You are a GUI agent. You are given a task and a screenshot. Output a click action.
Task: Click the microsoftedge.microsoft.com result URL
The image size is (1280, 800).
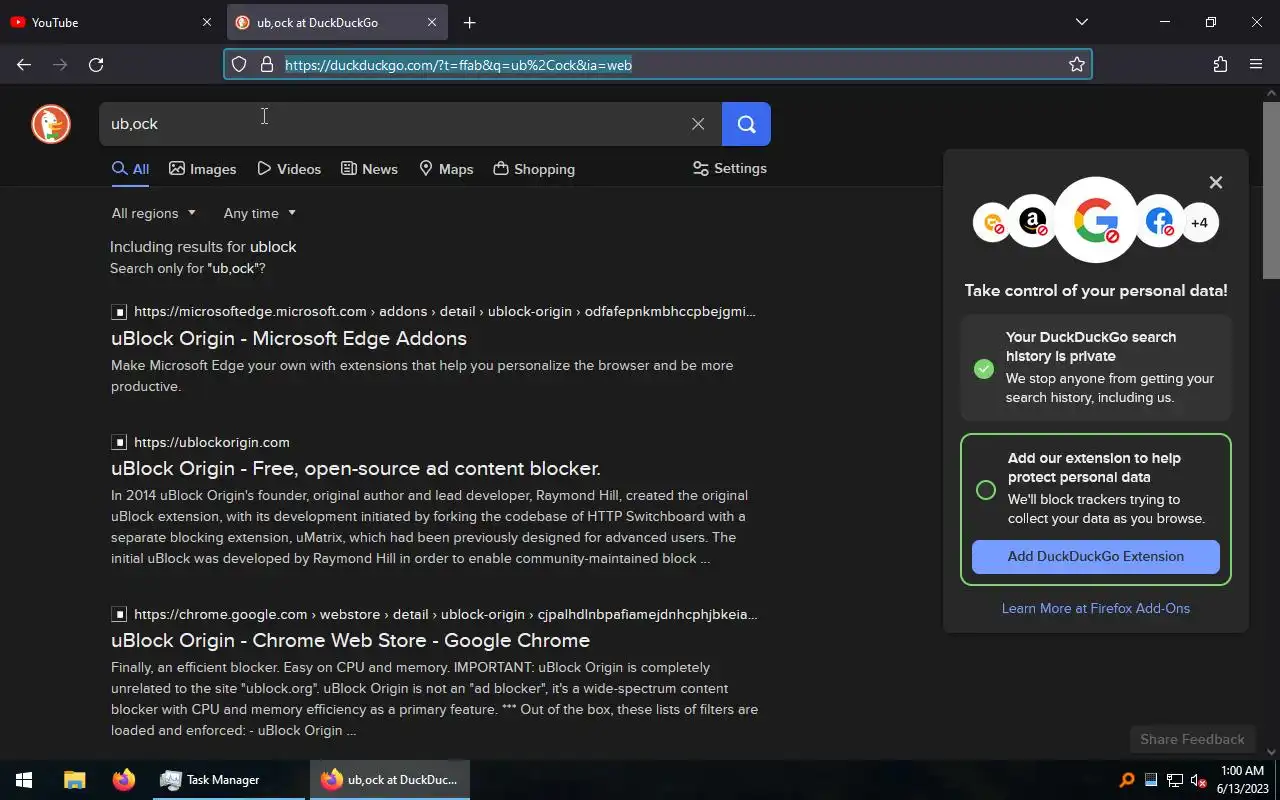tap(445, 312)
